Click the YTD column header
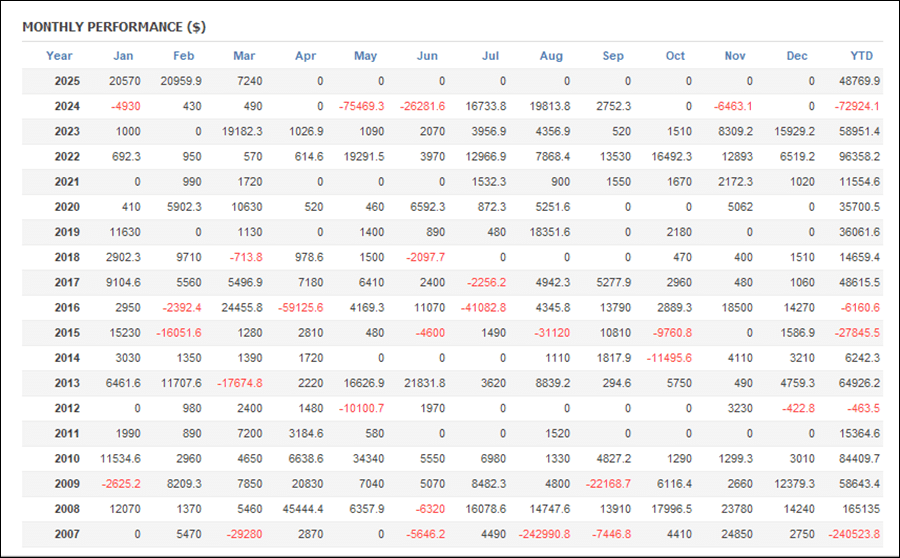The image size is (900, 558). (862, 56)
